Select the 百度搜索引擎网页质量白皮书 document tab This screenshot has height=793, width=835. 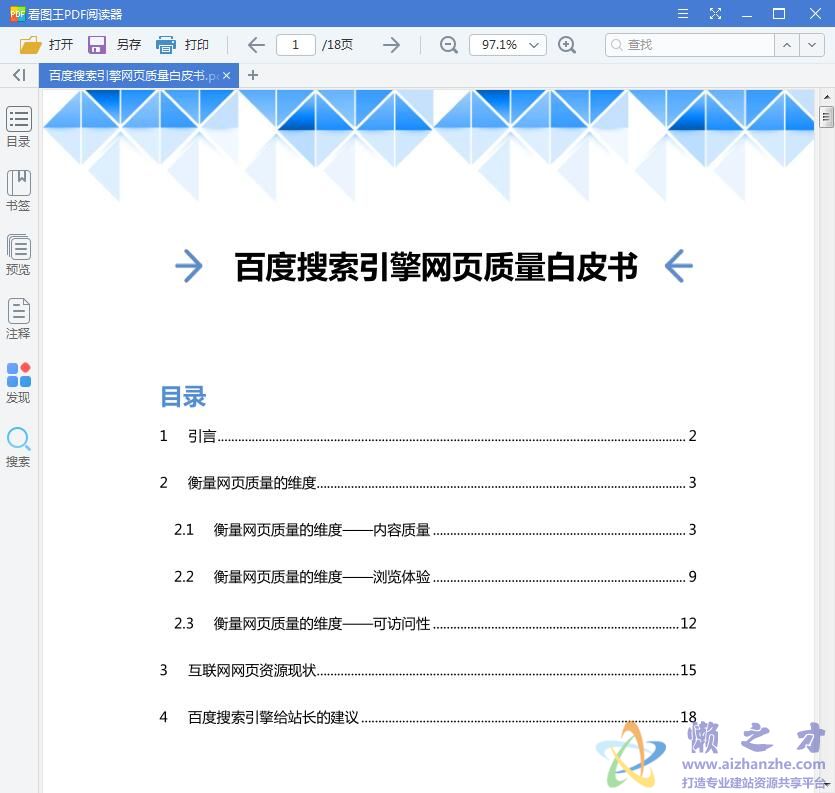pos(130,75)
